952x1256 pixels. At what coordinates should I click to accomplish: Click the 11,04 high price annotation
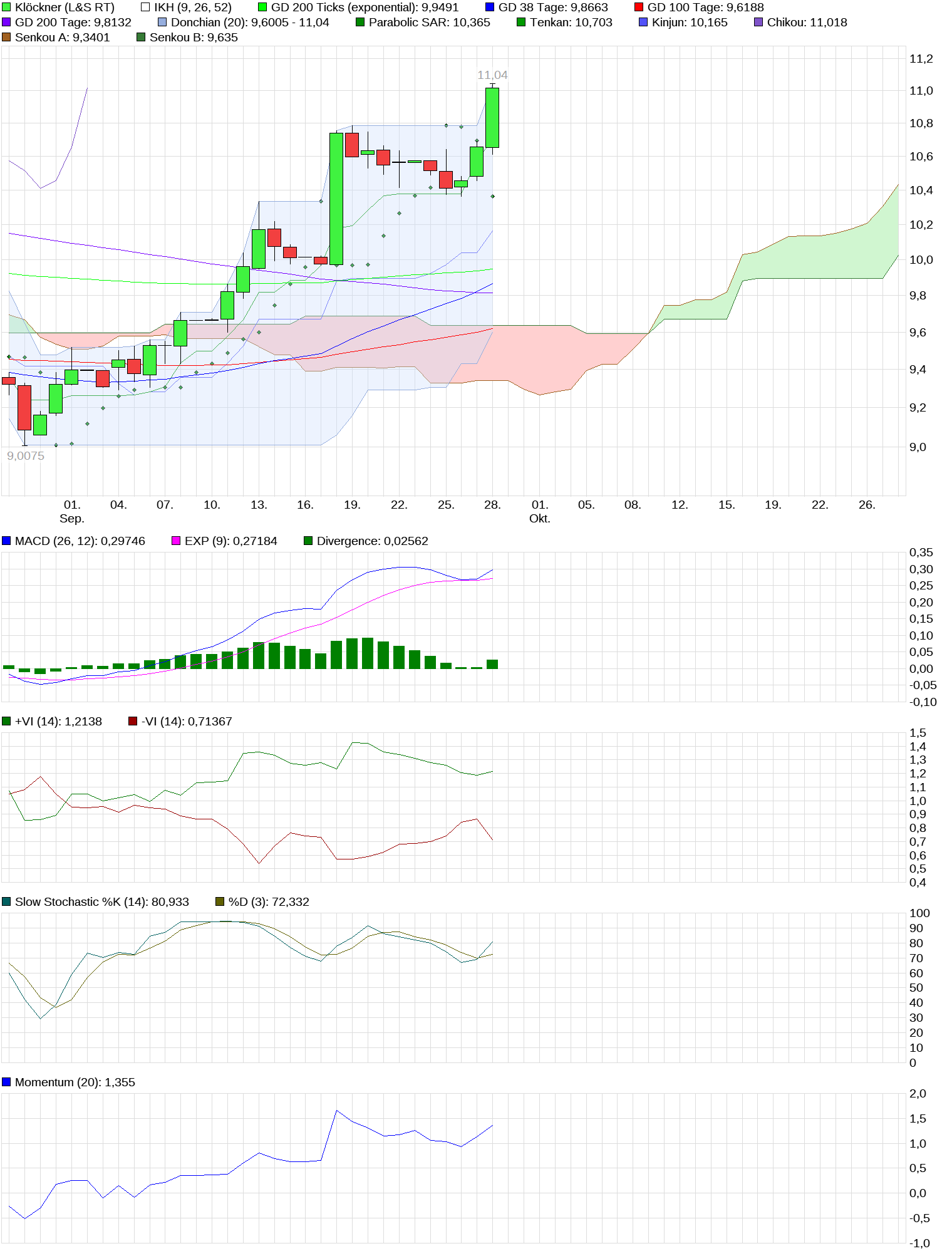point(492,75)
